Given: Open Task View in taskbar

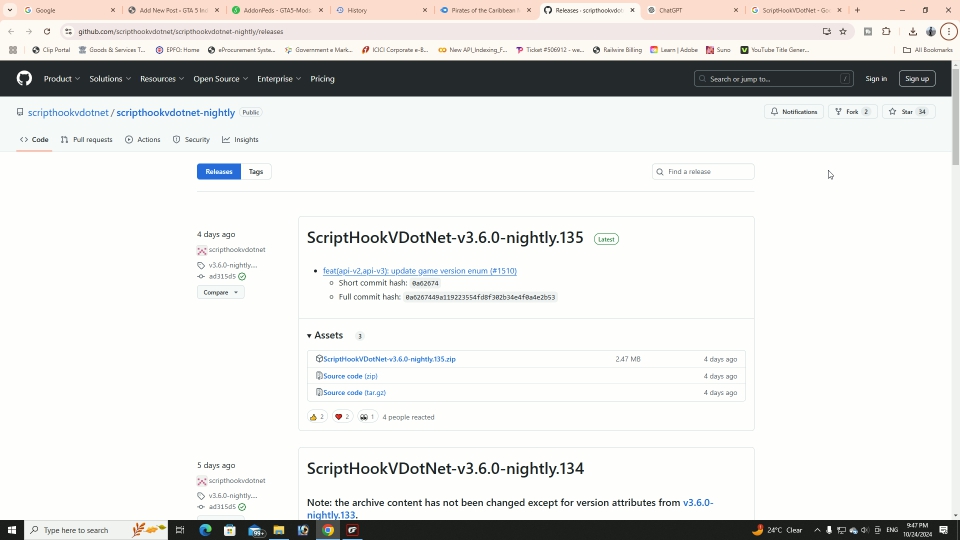Looking at the screenshot, I should pos(180,530).
